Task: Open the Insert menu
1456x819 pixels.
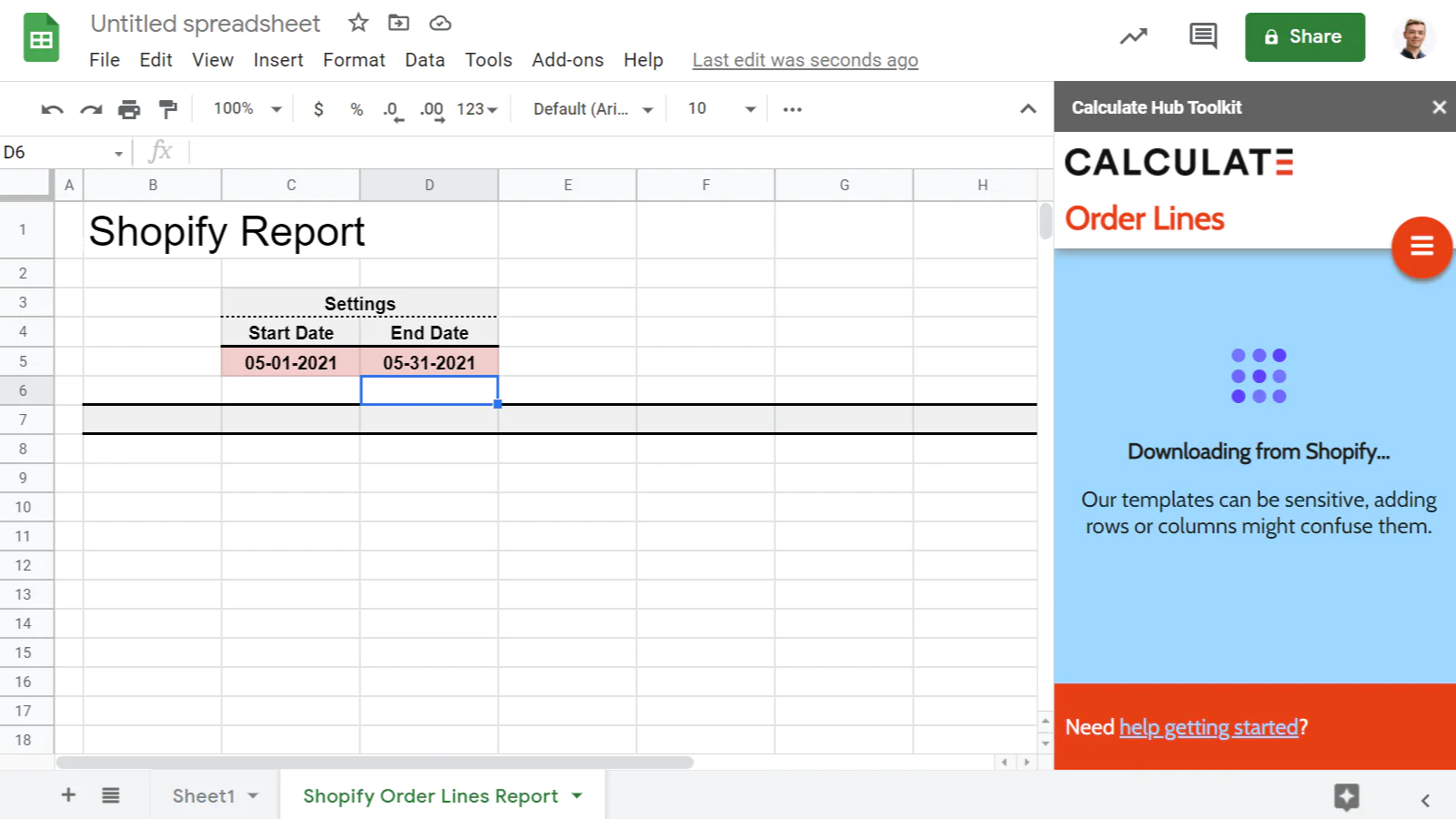Action: point(278,60)
